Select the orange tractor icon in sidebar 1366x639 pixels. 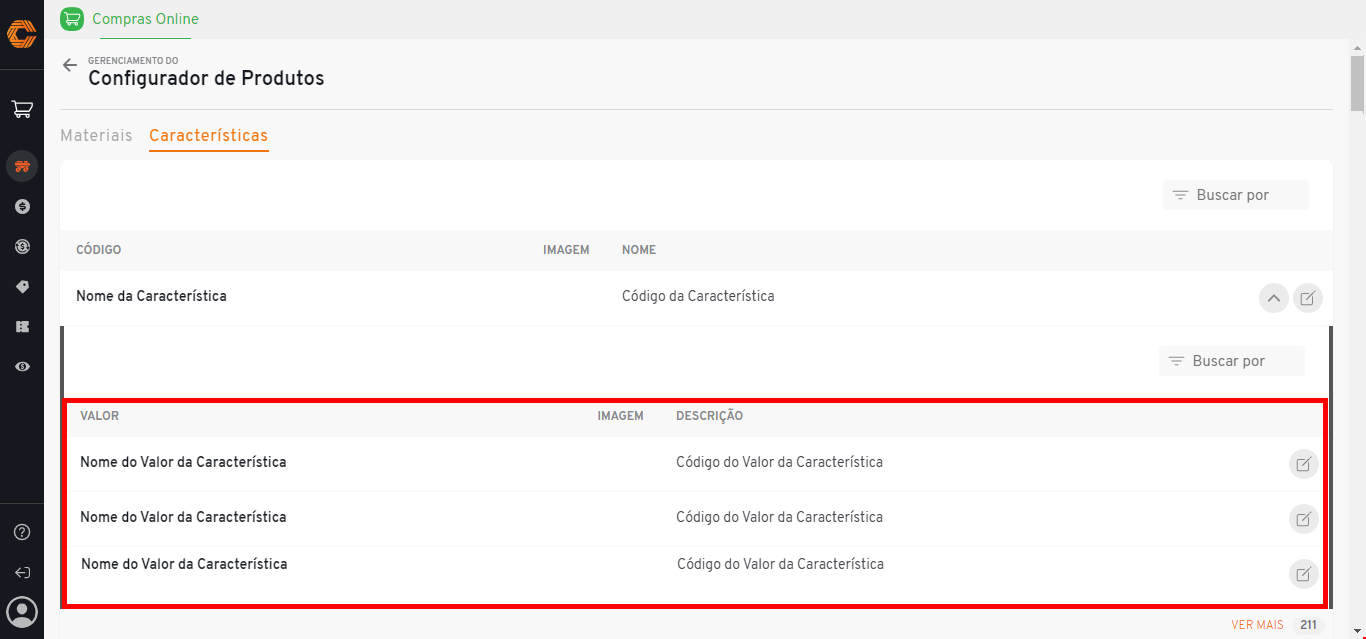pyautogui.click(x=22, y=166)
